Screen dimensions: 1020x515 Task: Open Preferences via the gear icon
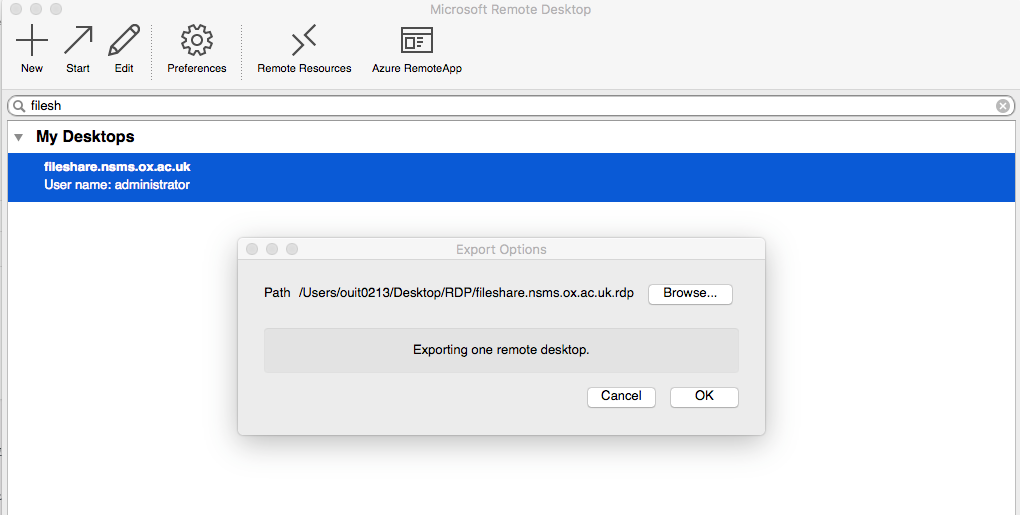197,41
